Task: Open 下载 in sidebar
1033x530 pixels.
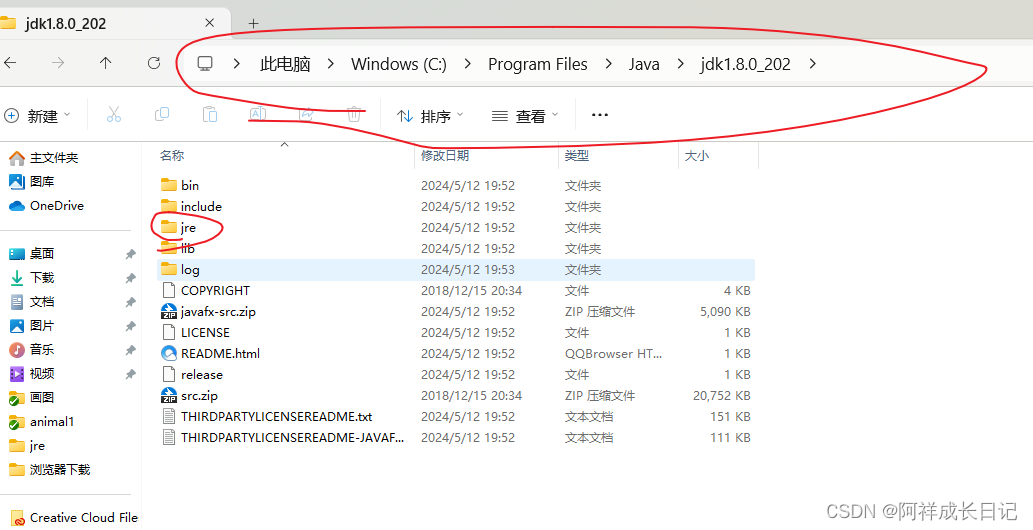Action: pos(32,278)
